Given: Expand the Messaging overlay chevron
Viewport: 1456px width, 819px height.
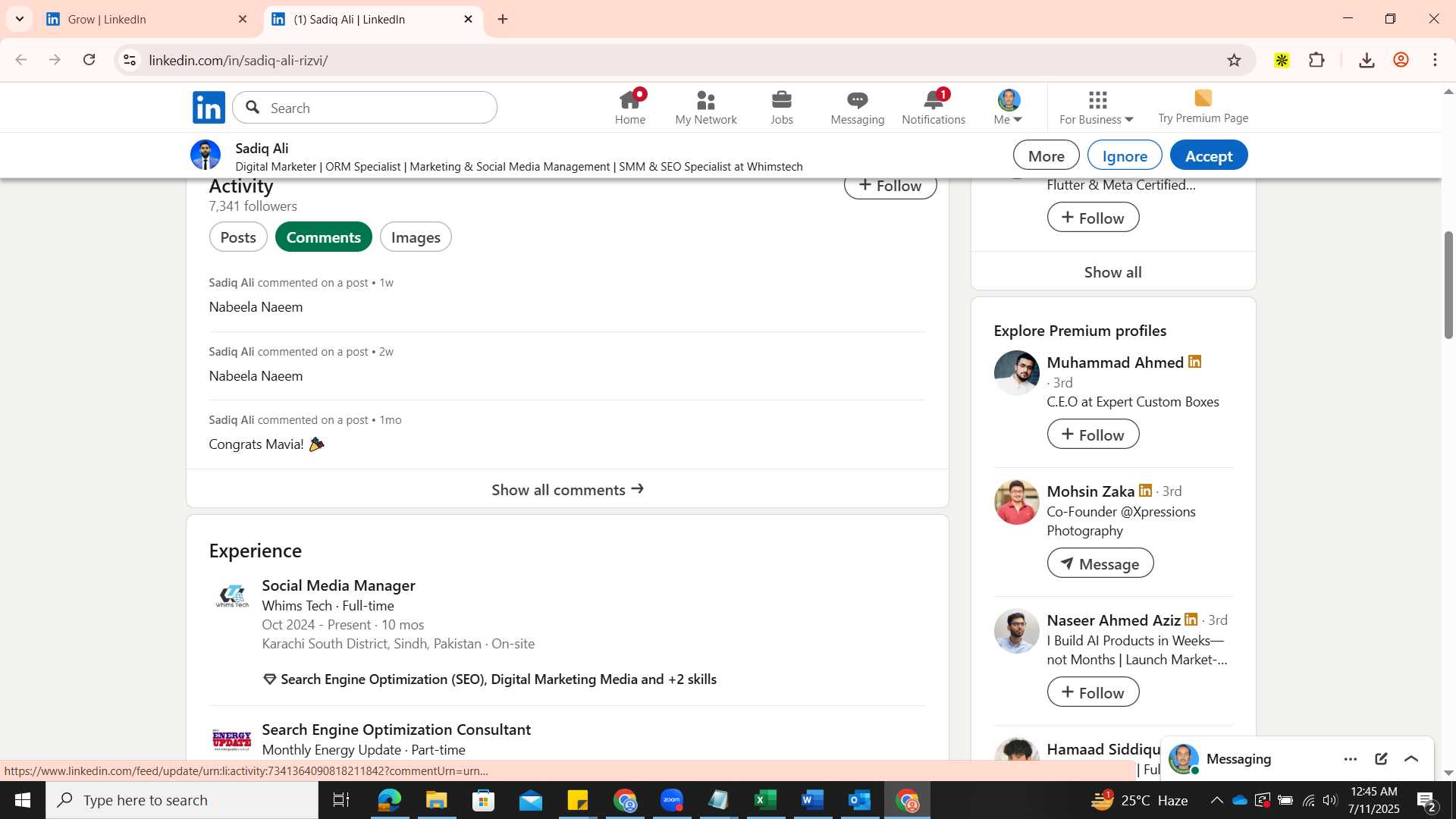Looking at the screenshot, I should 1411,759.
